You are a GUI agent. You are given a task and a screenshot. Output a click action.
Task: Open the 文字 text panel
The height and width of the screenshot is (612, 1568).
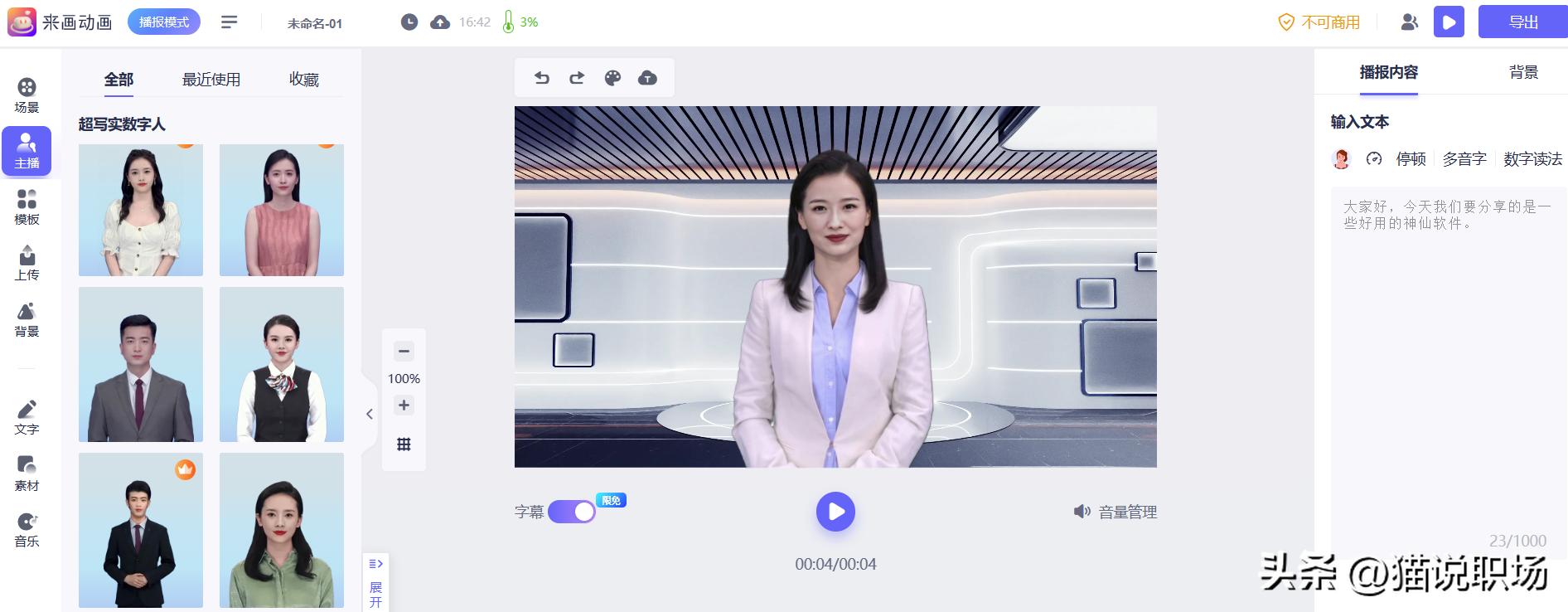click(27, 417)
